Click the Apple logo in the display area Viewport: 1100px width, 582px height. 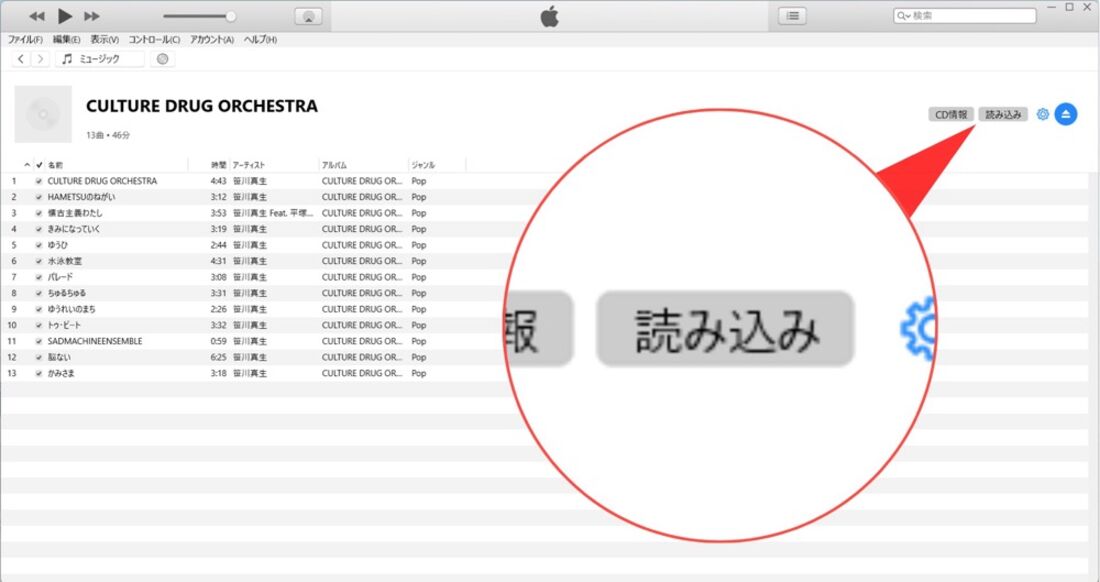tap(549, 17)
